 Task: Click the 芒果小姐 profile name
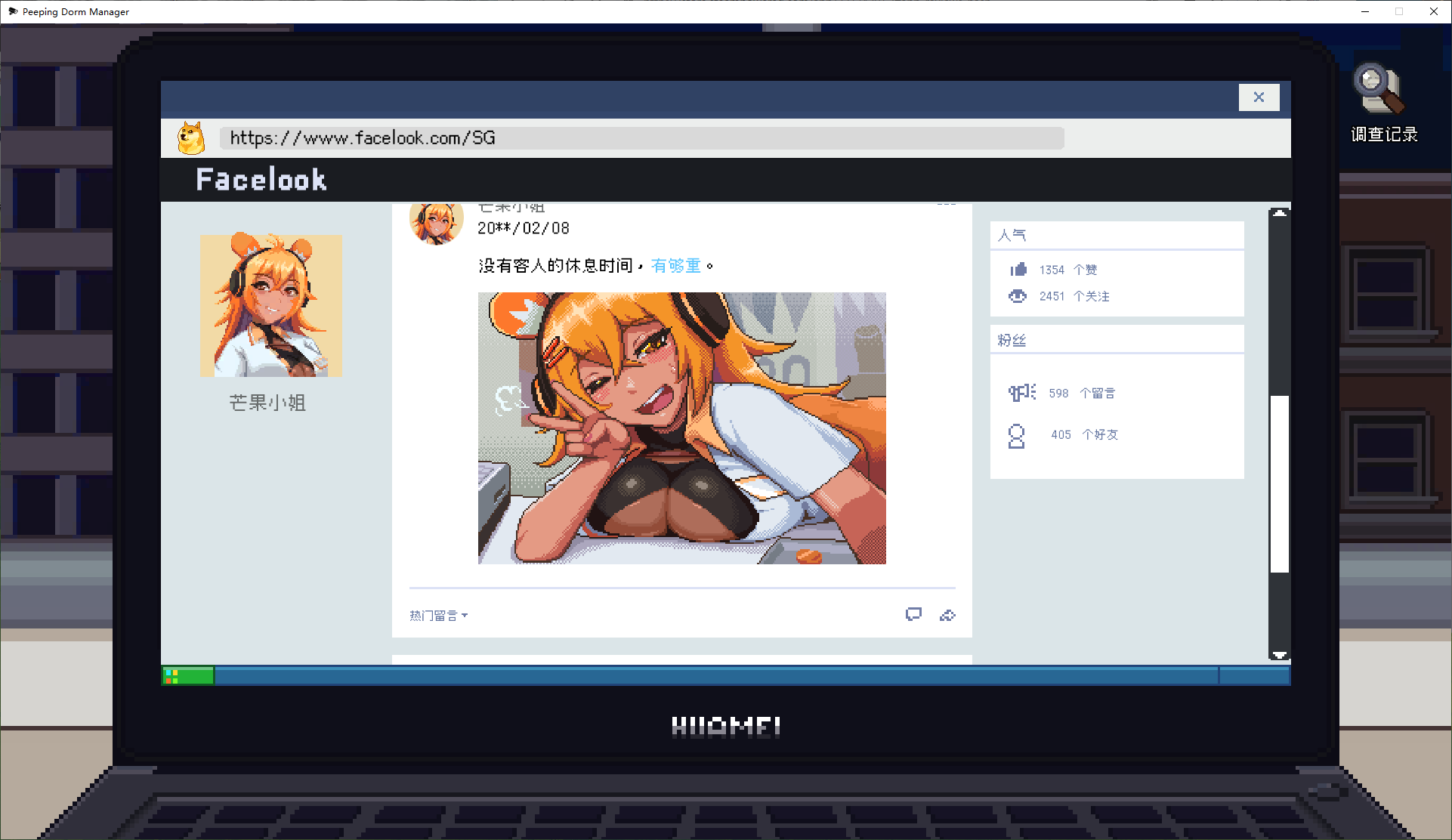[x=267, y=403]
